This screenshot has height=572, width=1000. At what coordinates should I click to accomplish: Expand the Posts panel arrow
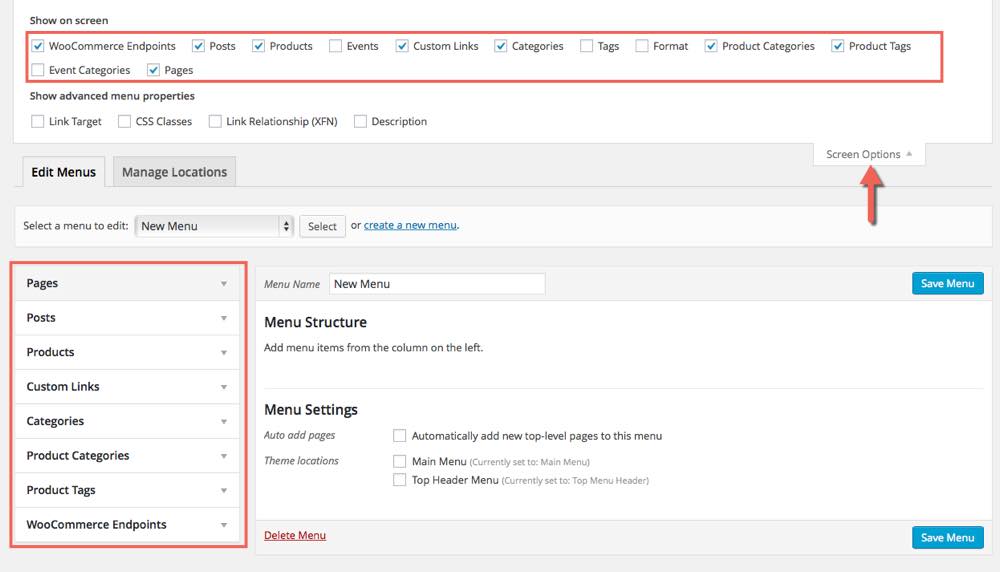(x=224, y=318)
